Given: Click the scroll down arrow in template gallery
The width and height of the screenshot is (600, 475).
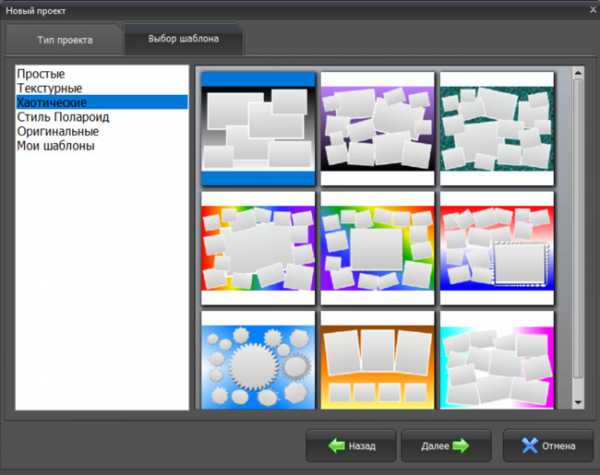Looking at the screenshot, I should click(x=577, y=401).
